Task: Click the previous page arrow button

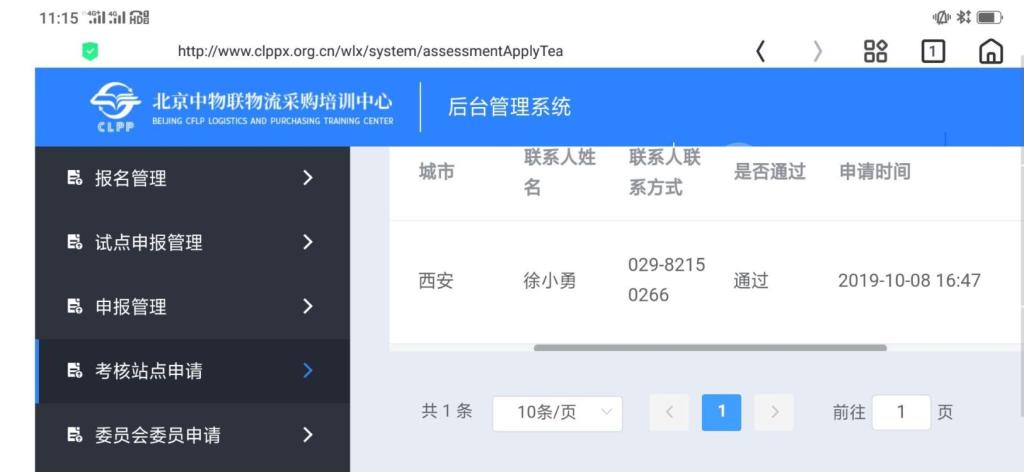Action: 669,412
